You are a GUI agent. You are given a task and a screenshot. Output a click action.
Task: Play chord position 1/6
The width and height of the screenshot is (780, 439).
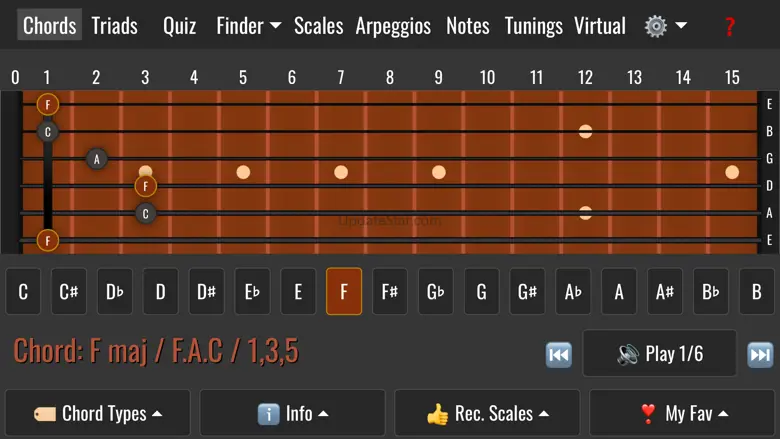(x=660, y=354)
